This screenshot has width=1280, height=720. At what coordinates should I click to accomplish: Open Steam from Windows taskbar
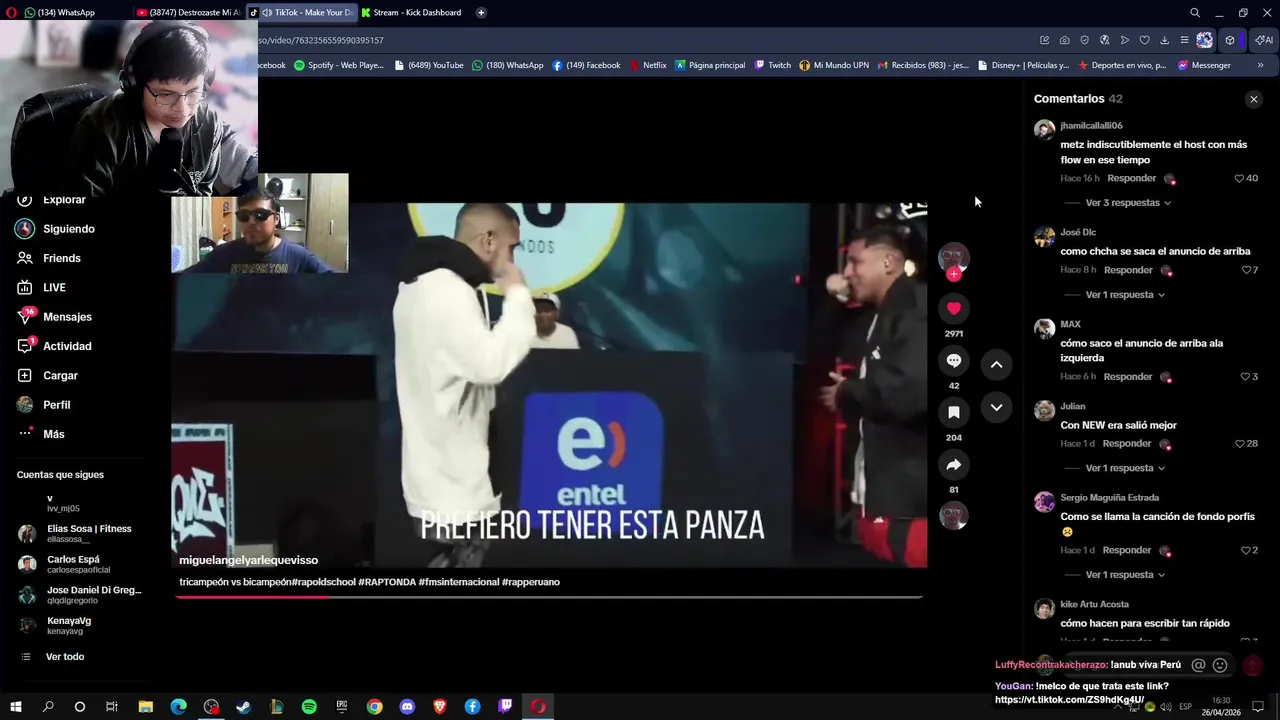coord(243,707)
